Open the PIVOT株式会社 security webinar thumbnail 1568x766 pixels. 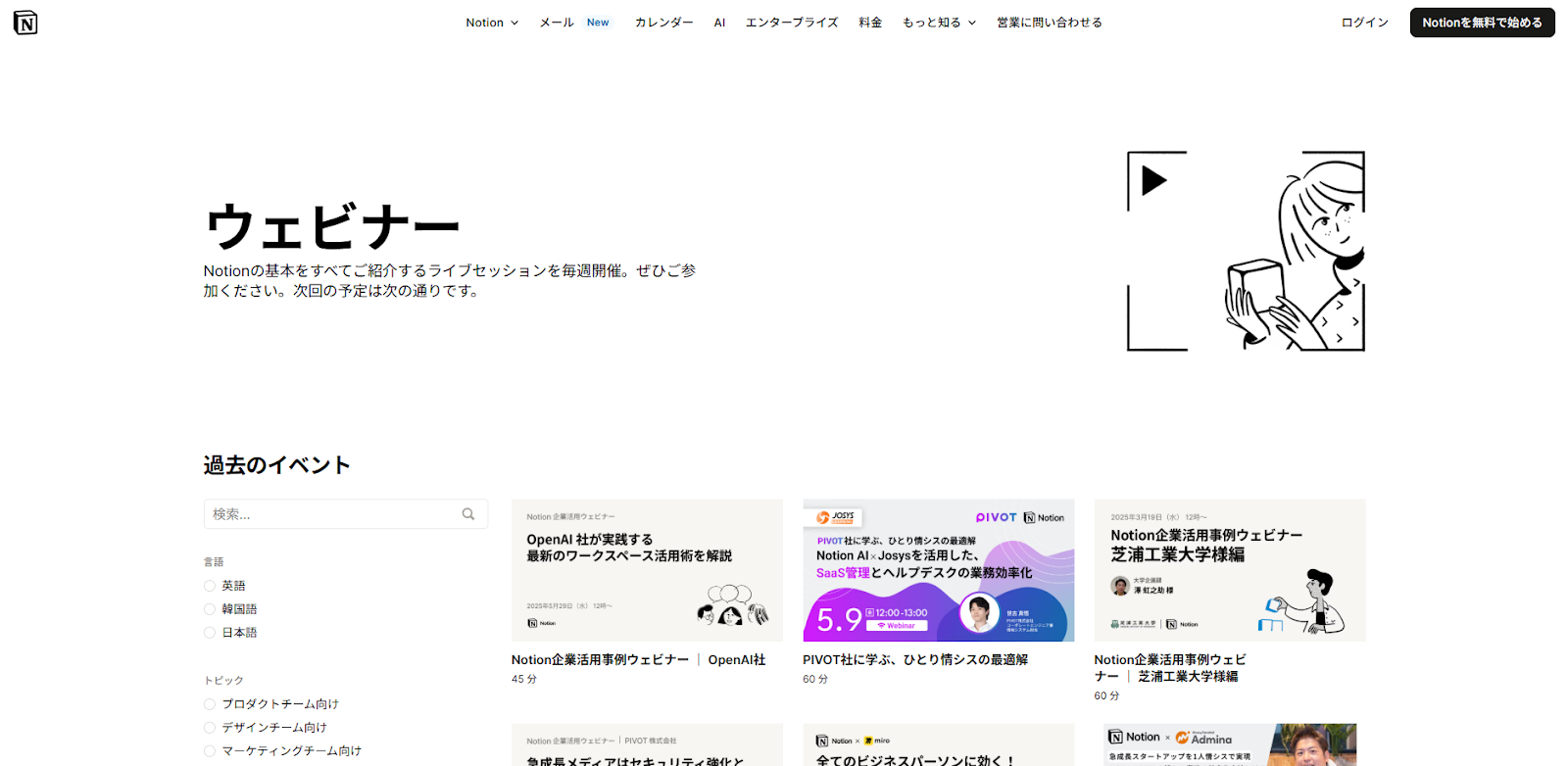647,745
